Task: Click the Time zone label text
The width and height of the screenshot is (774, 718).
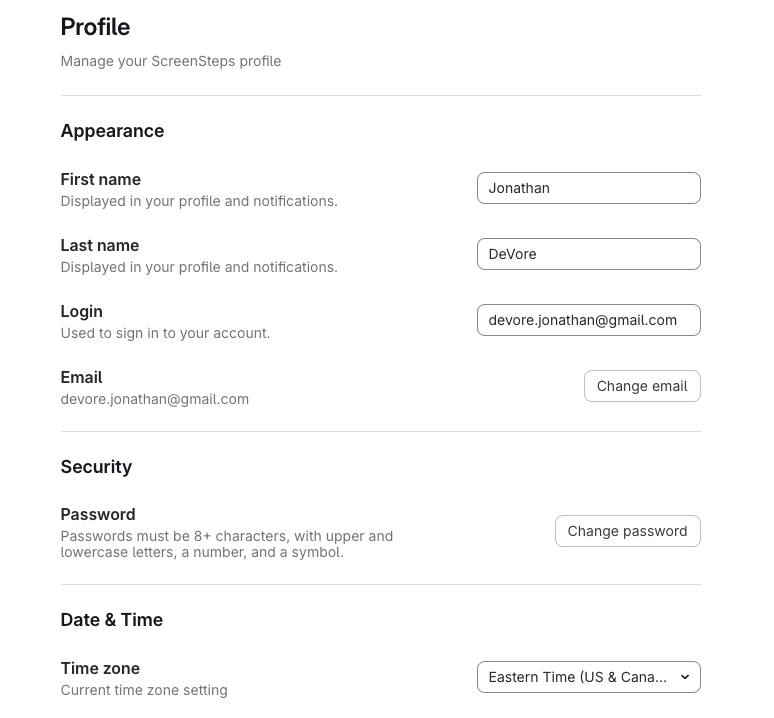Action: (100, 668)
